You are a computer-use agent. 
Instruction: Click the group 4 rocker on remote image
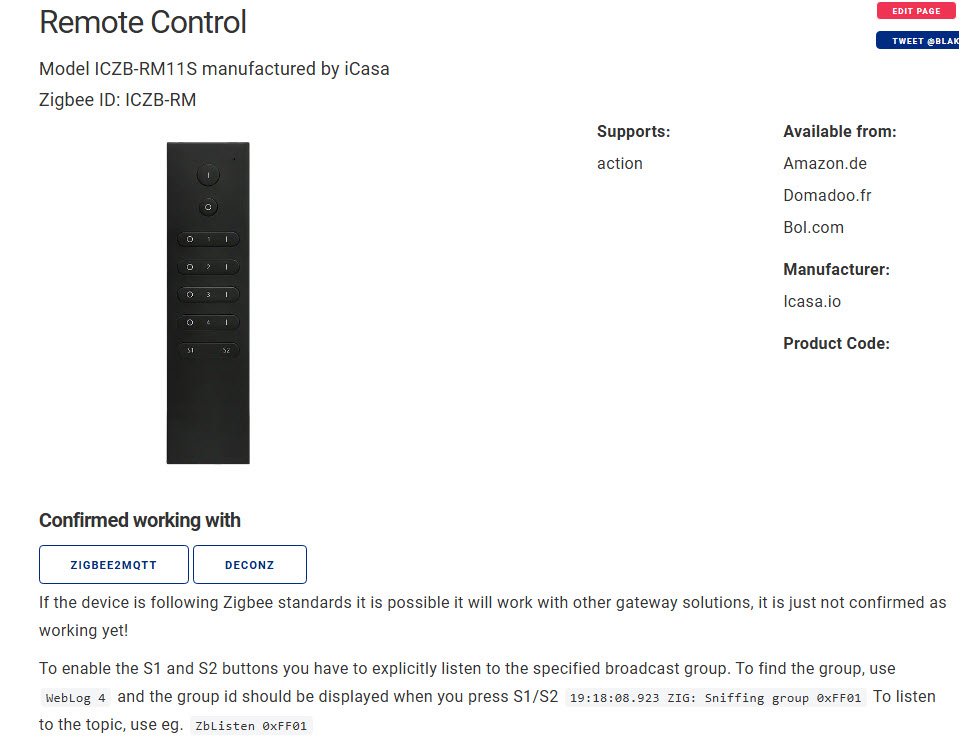[208, 322]
